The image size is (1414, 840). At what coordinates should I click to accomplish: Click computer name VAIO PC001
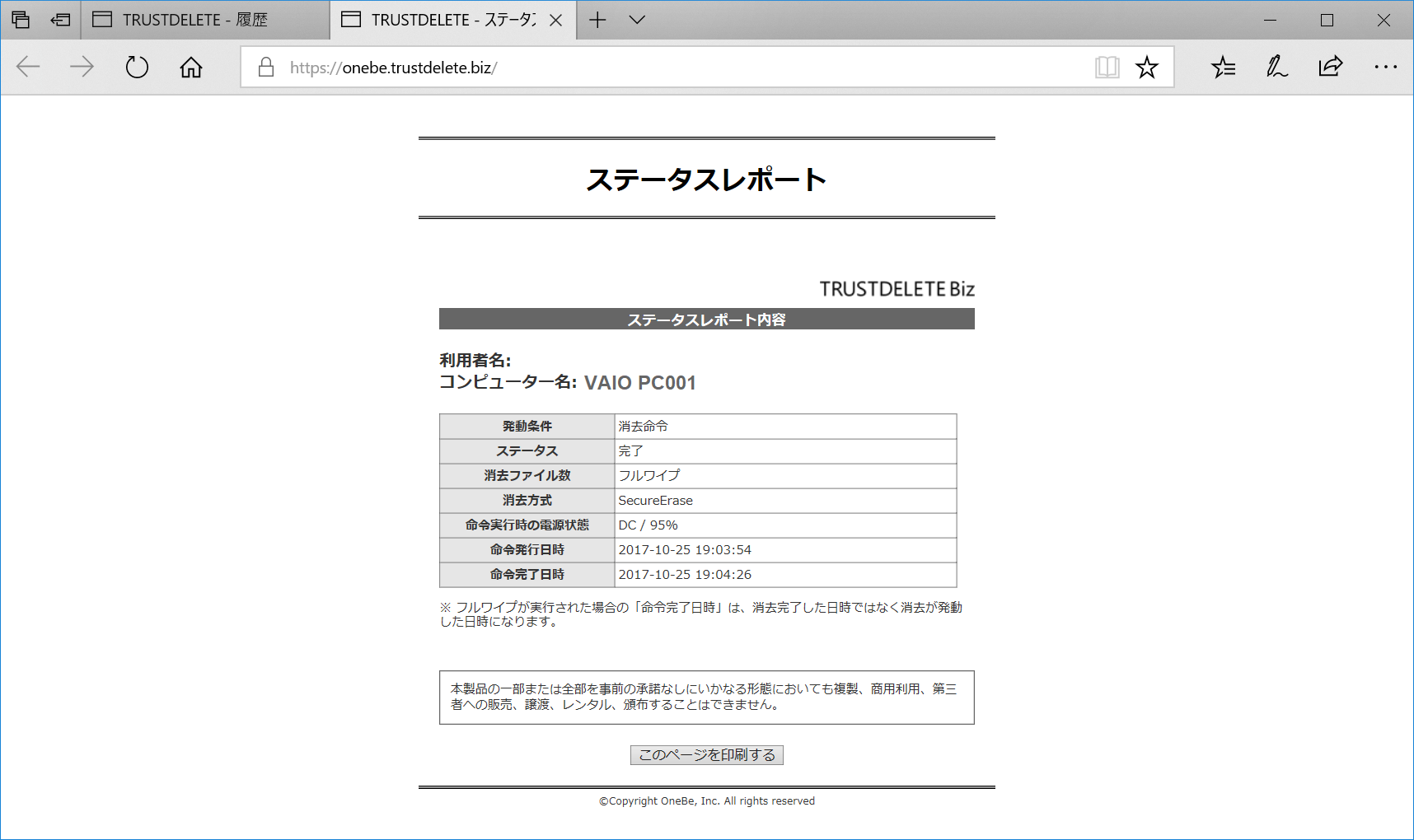point(640,383)
